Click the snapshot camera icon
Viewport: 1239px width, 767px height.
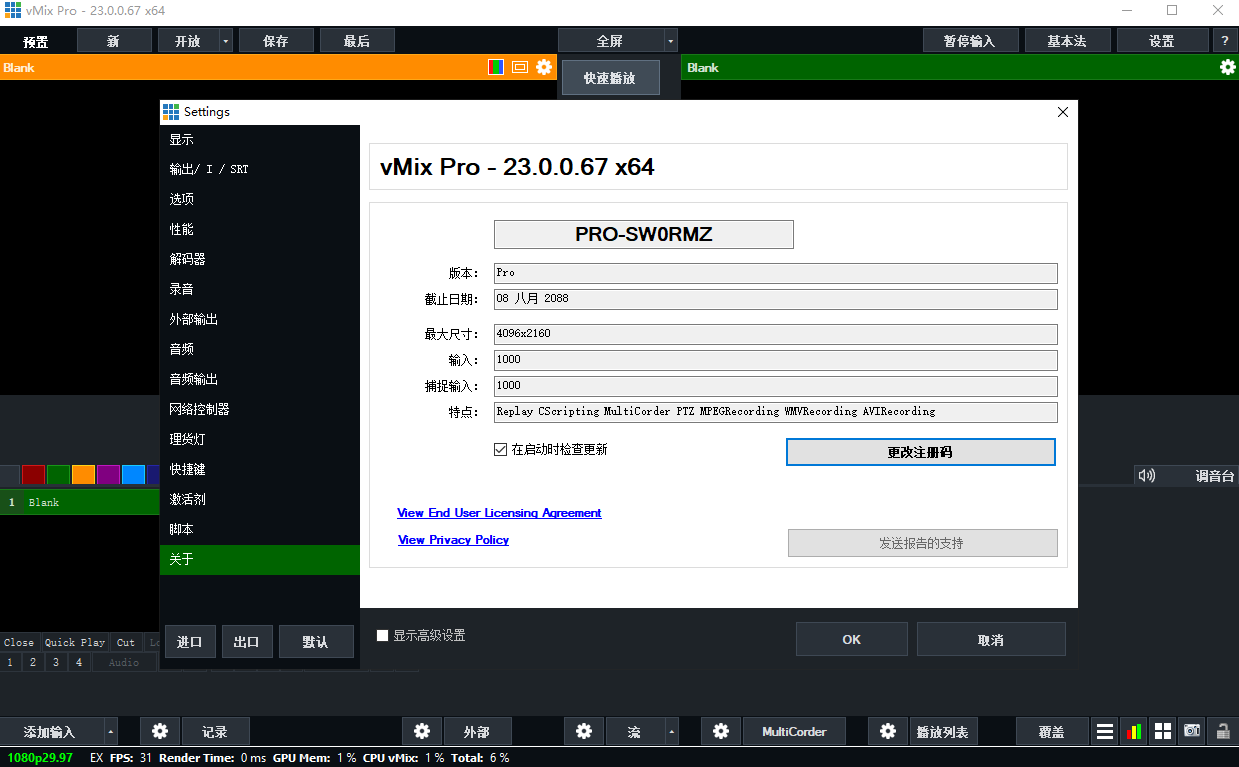point(1192,731)
